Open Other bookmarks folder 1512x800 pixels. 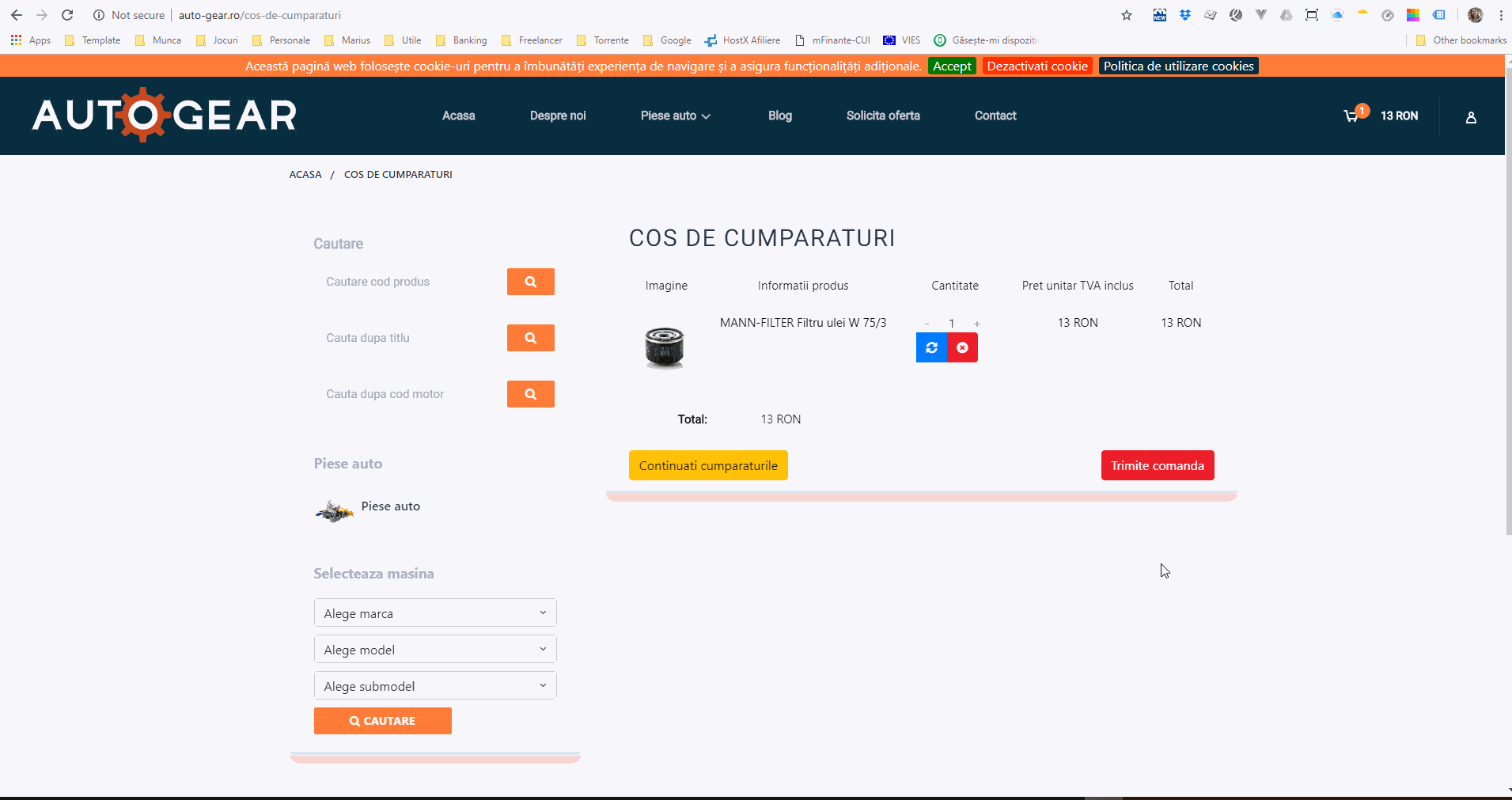click(1461, 40)
